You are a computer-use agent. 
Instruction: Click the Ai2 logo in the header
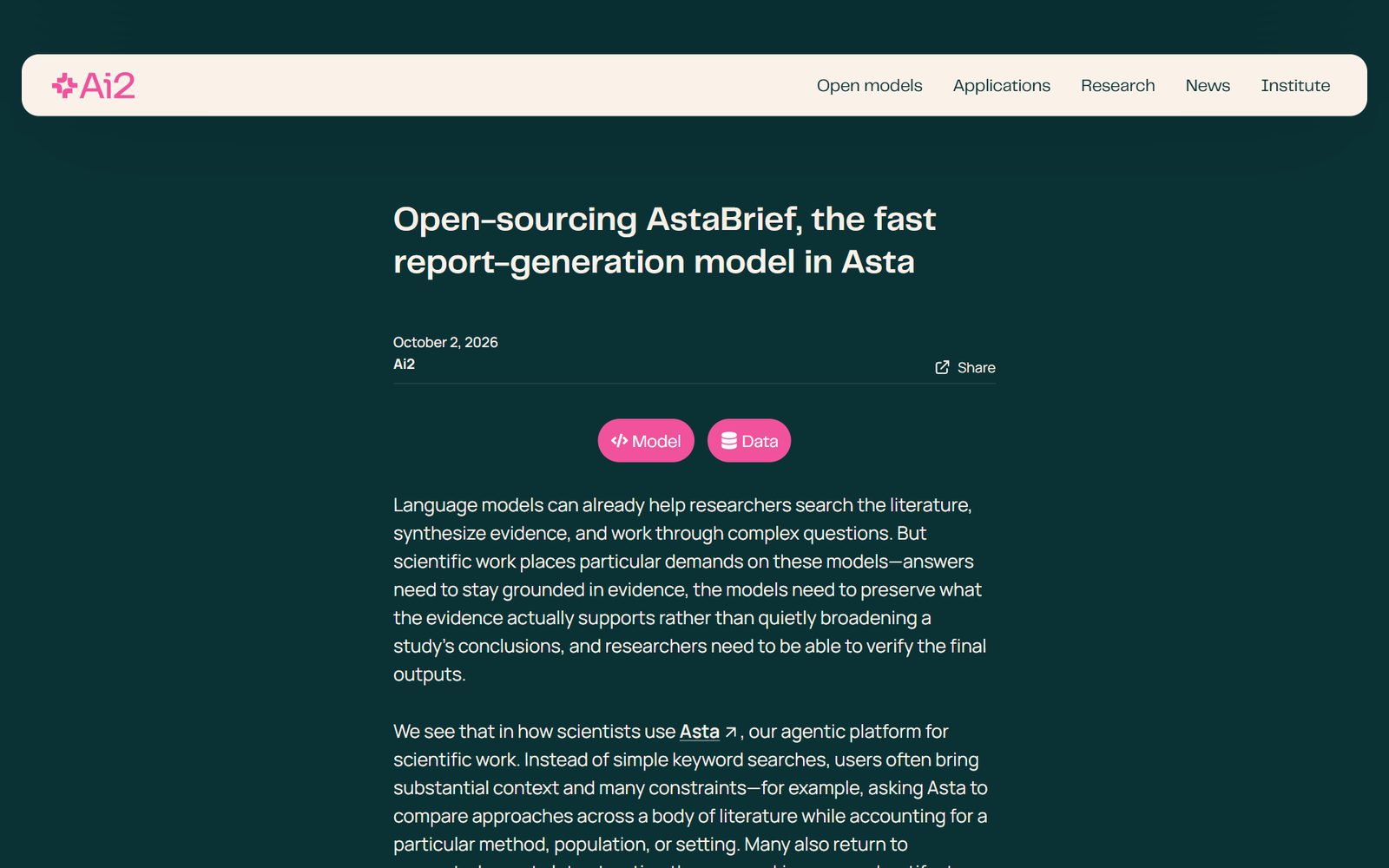pos(94,85)
